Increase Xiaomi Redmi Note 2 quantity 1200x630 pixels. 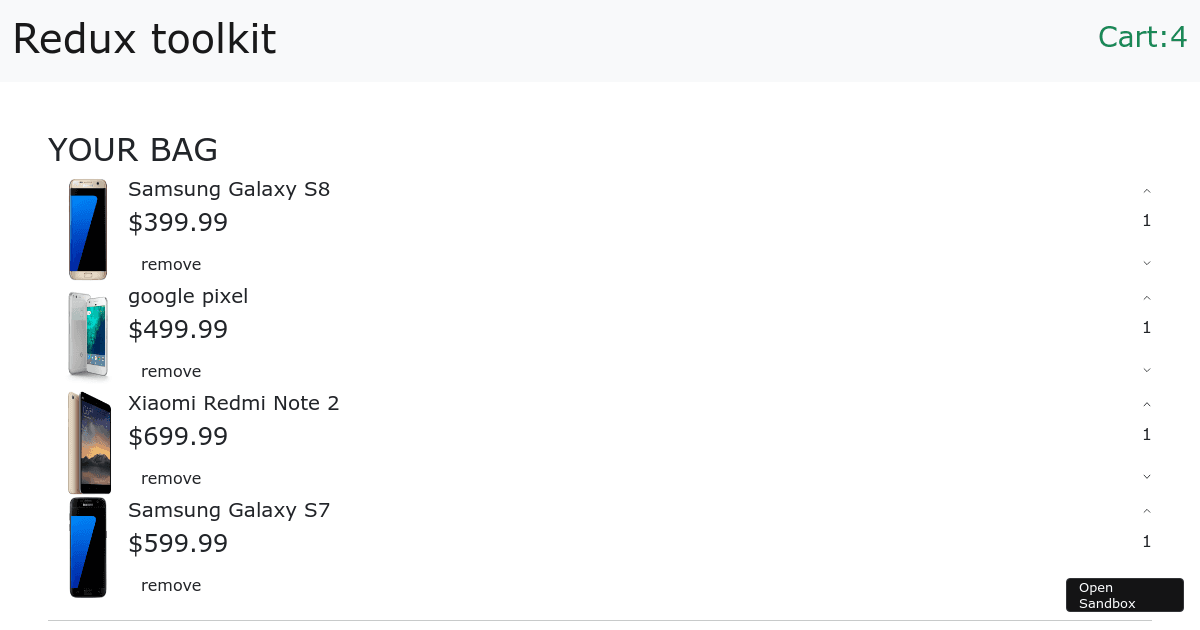coord(1147,404)
